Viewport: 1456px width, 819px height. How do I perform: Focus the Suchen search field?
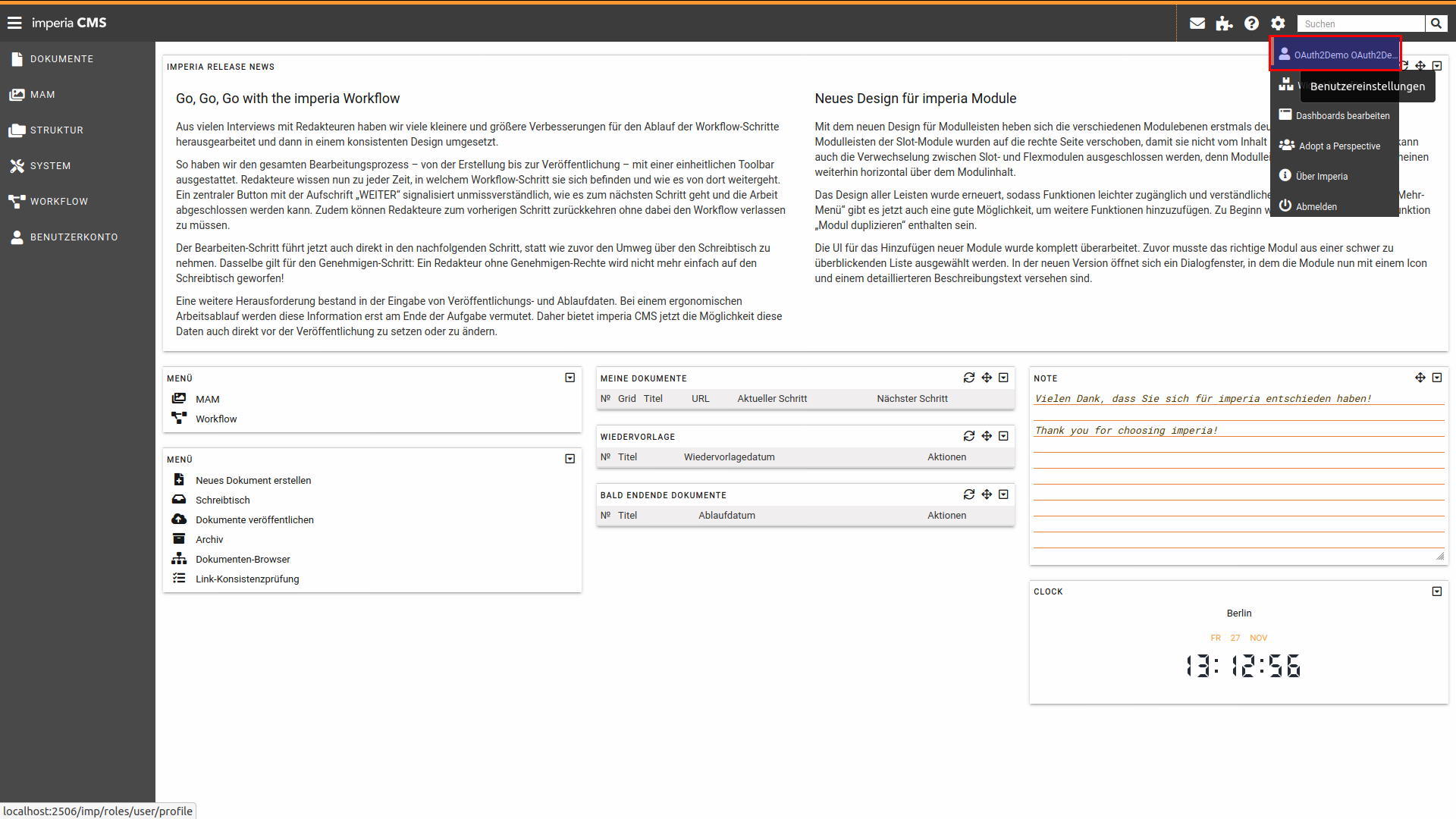(x=1361, y=24)
